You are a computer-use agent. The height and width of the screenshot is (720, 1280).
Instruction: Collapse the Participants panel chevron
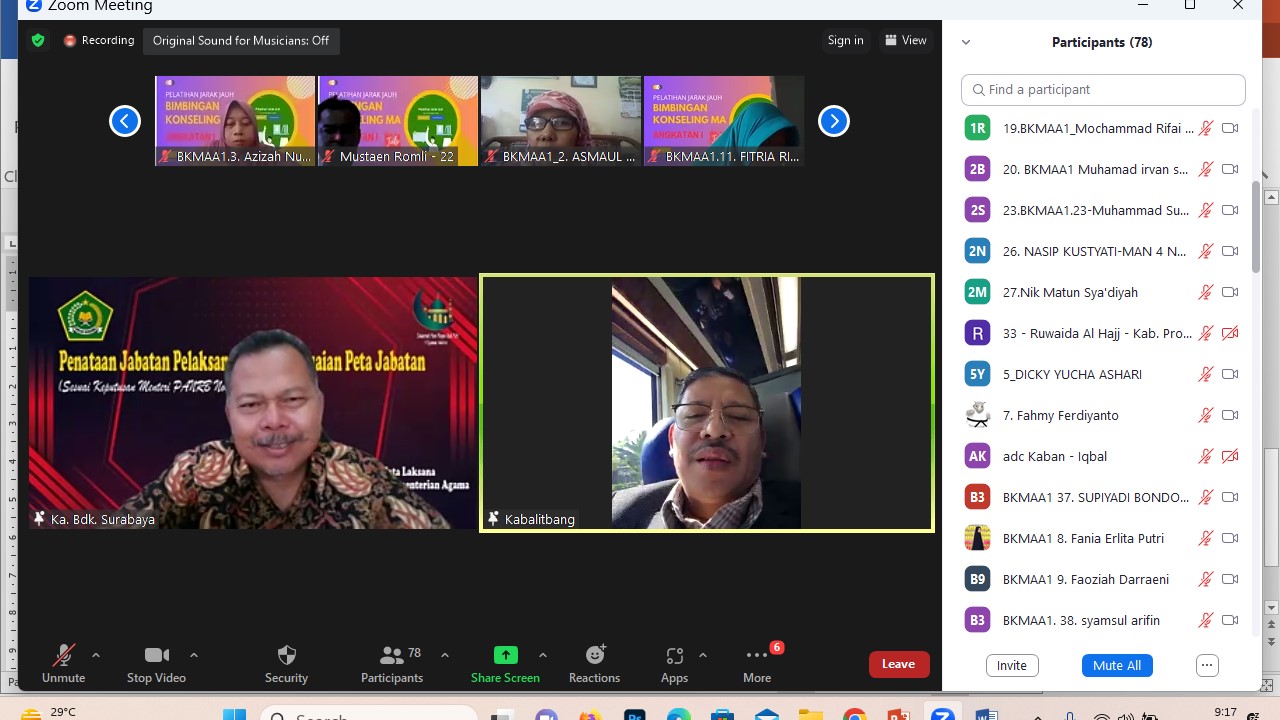coord(966,43)
